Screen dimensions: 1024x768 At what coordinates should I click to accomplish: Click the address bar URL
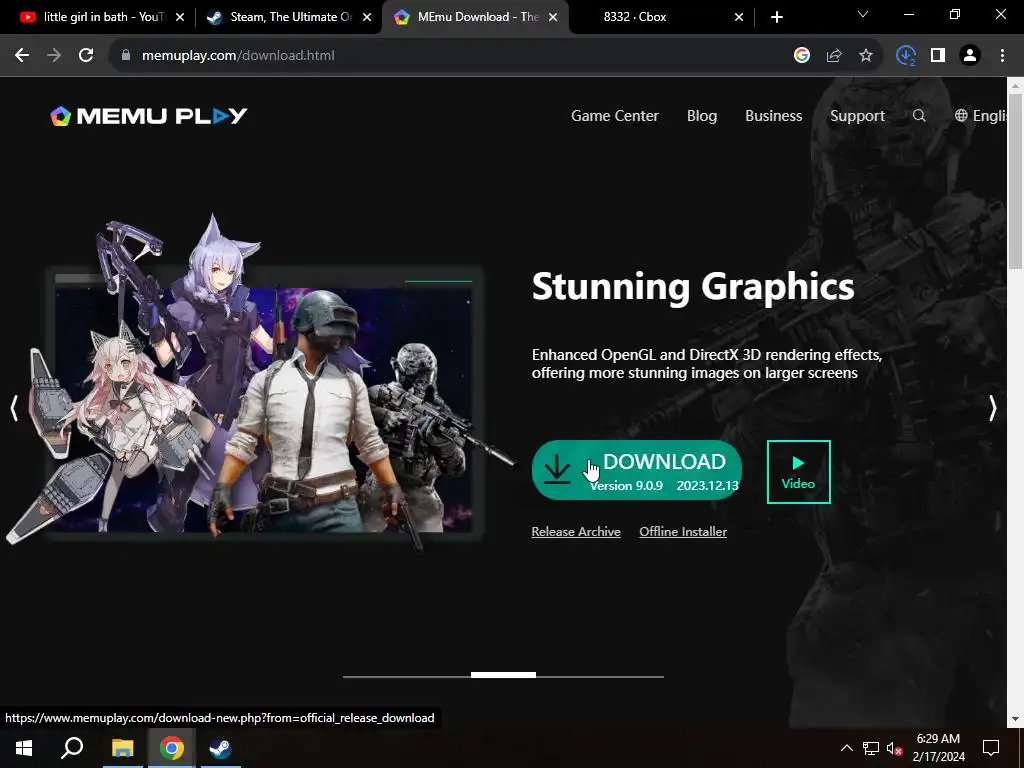(238, 56)
